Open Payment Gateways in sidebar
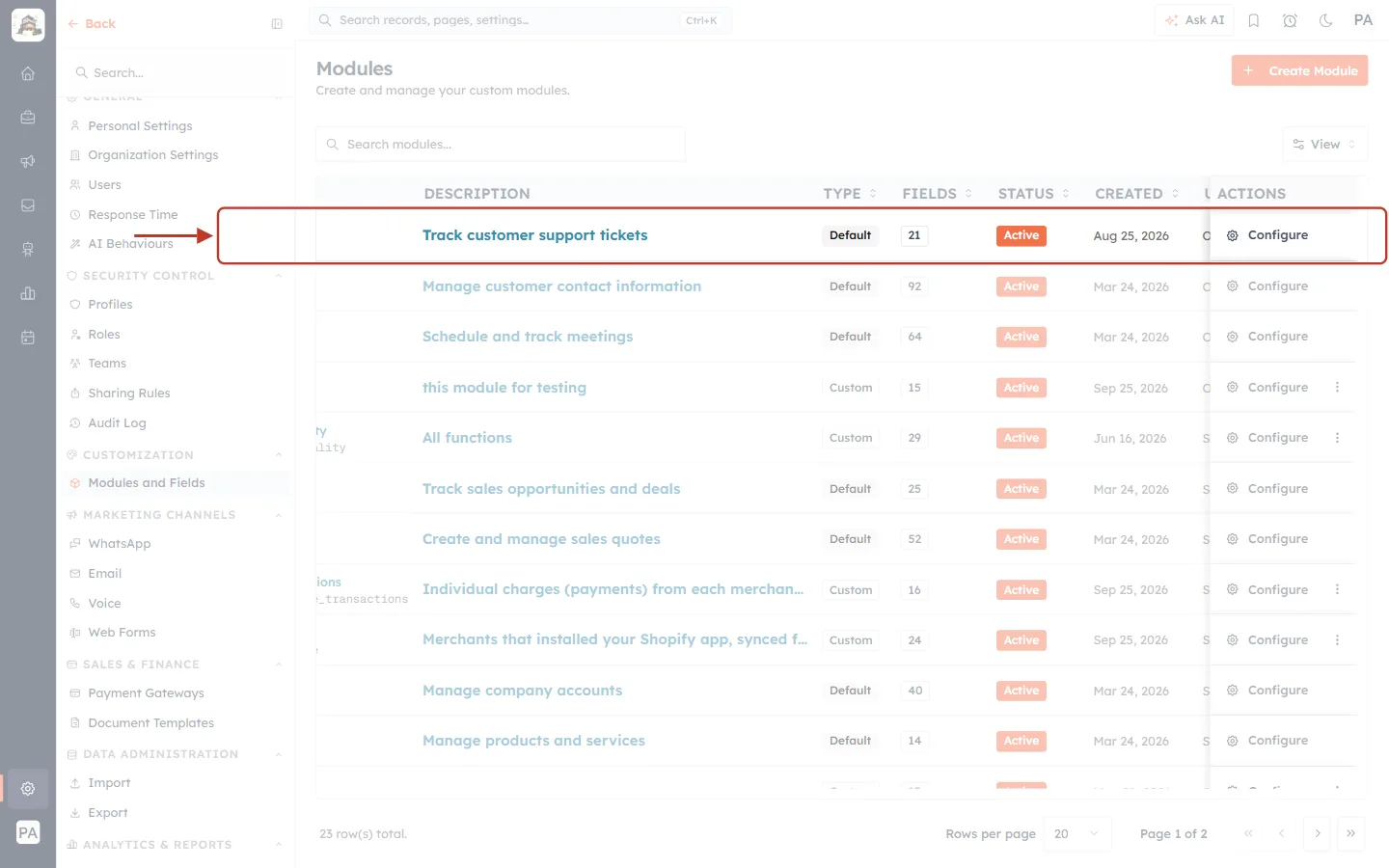Screen dimensions: 1389x868 [x=146, y=693]
